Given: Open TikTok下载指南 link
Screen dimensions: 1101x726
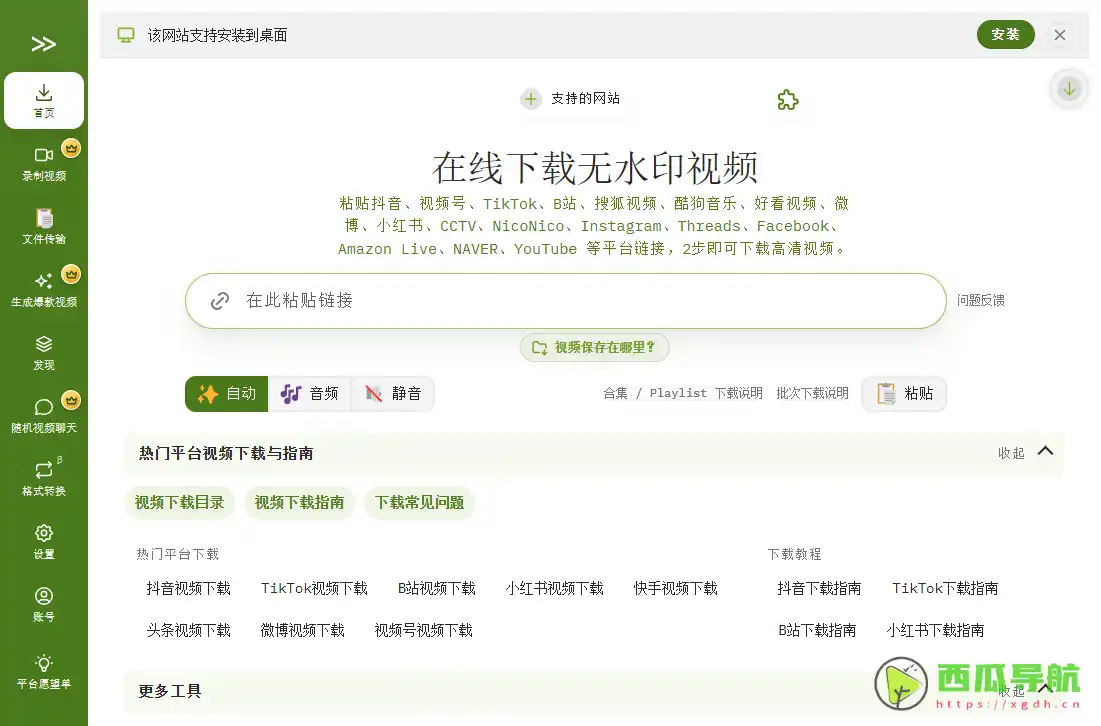Looking at the screenshot, I should click(x=945, y=588).
